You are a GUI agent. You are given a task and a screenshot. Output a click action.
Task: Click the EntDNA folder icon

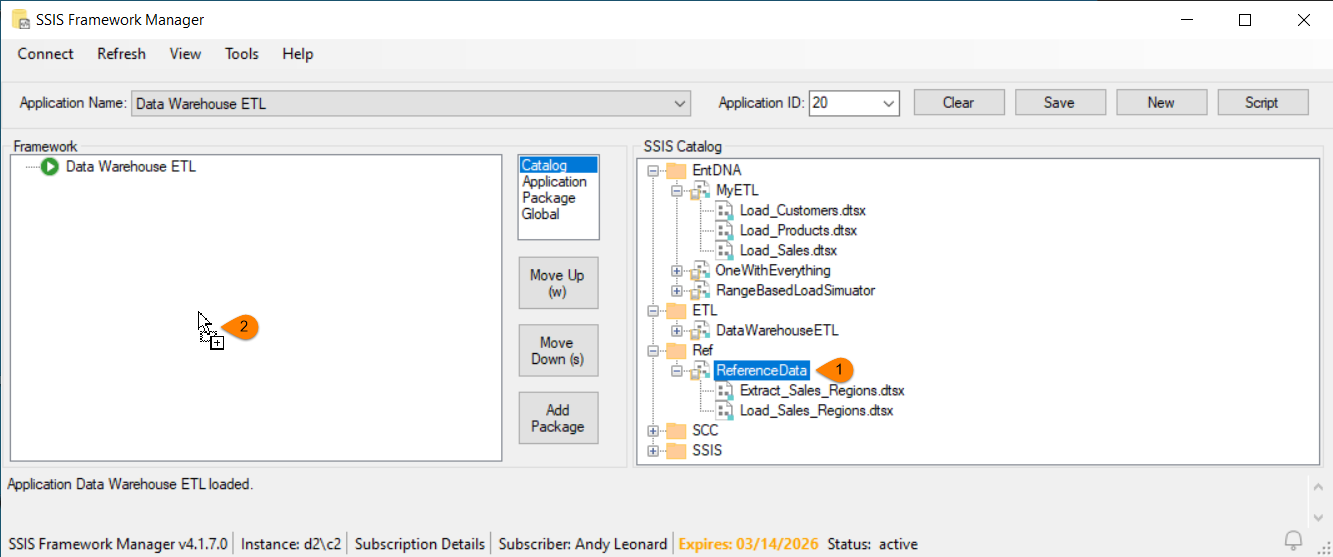[x=676, y=171]
